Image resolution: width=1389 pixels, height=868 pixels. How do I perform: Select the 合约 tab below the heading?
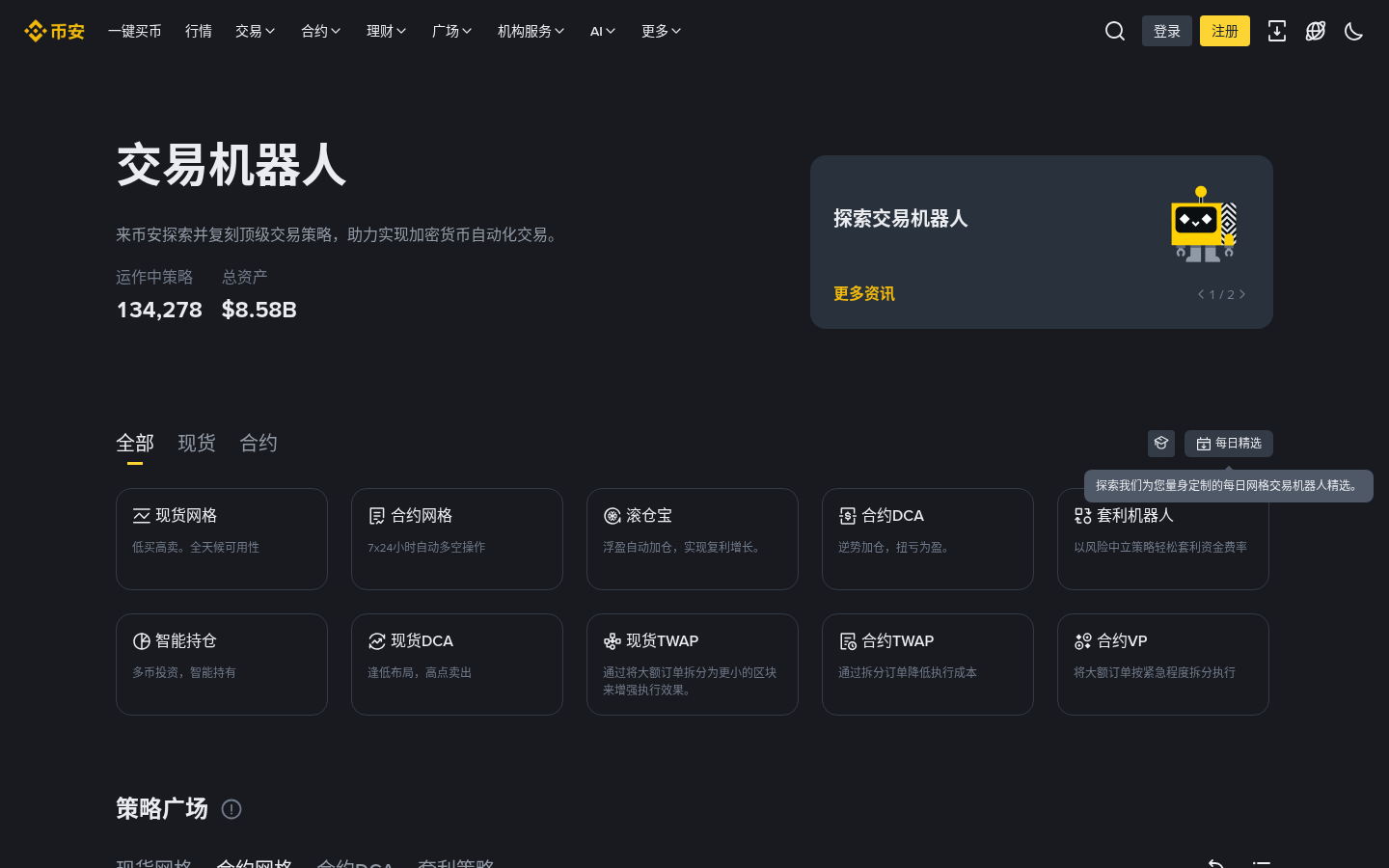coord(259,444)
